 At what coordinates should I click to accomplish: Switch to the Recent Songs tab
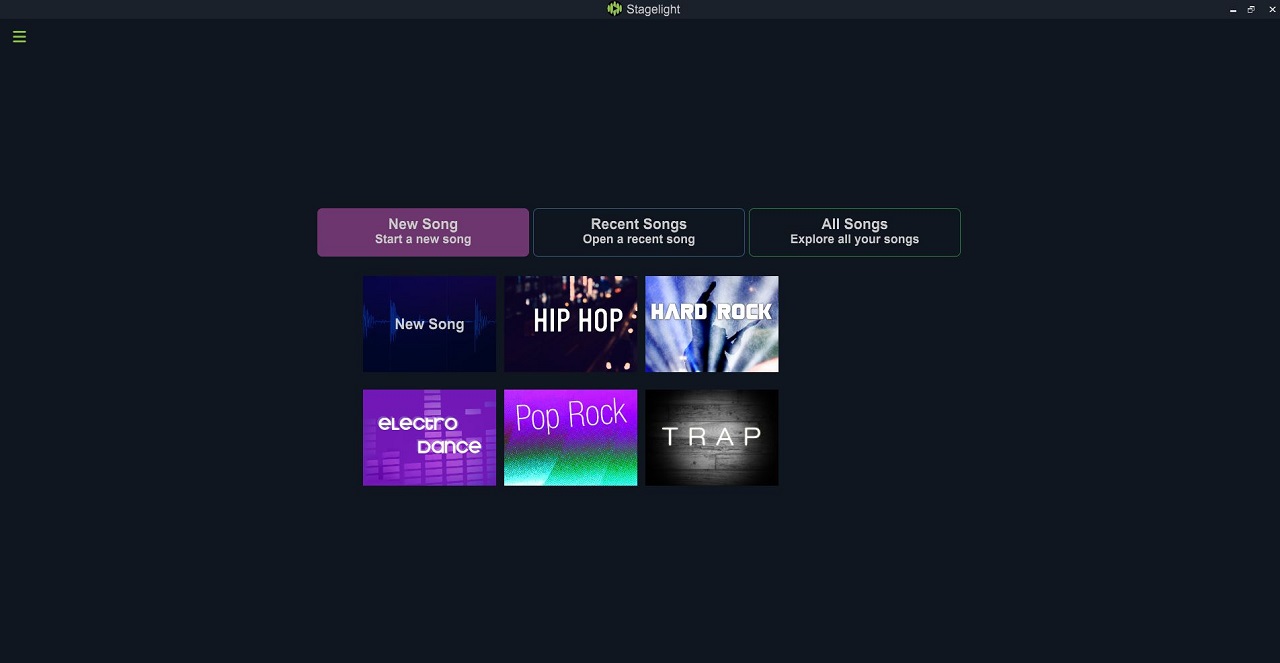(x=639, y=232)
